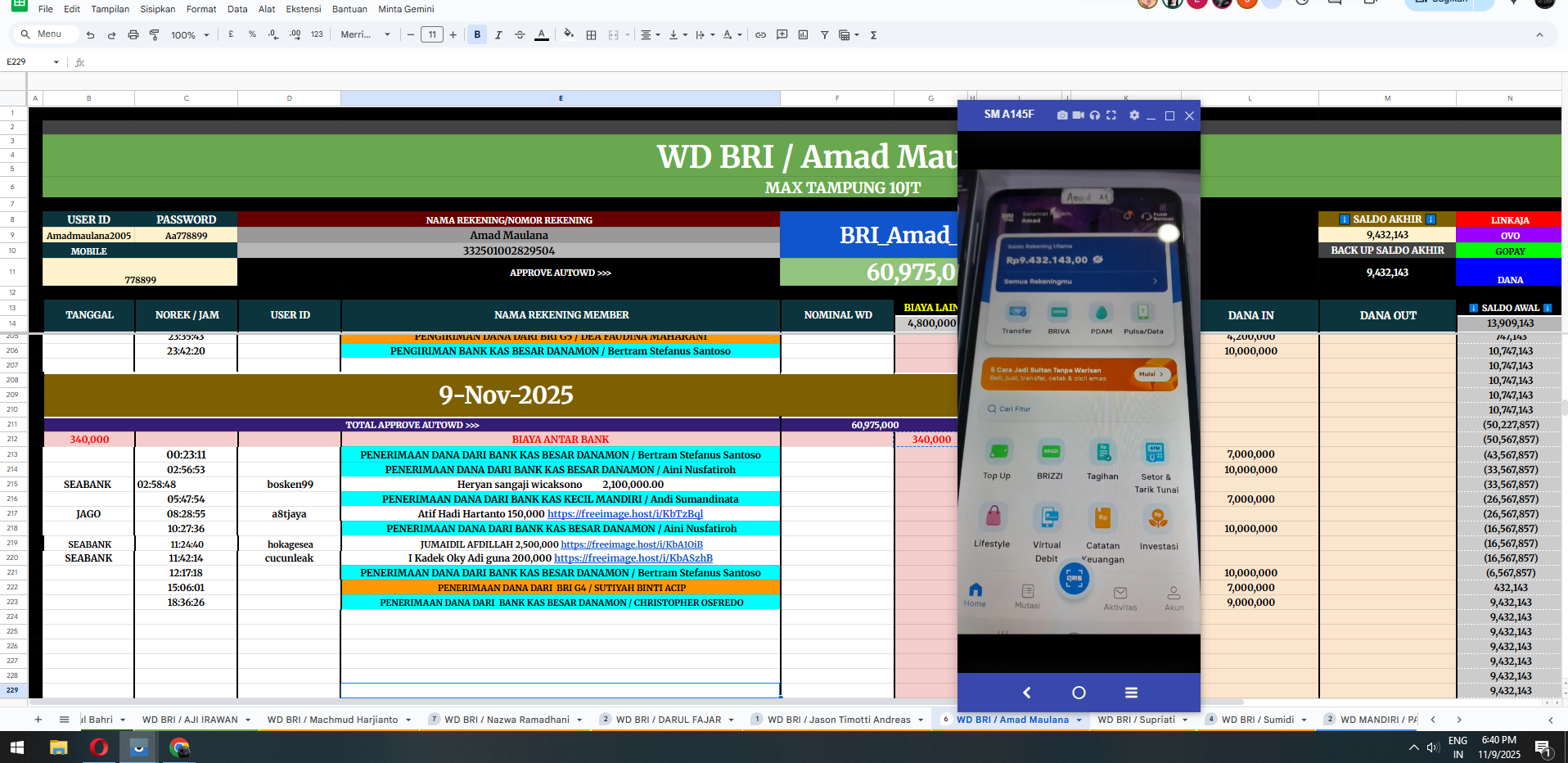Open the text color picker
This screenshot has width=1568, height=763.
541,34
